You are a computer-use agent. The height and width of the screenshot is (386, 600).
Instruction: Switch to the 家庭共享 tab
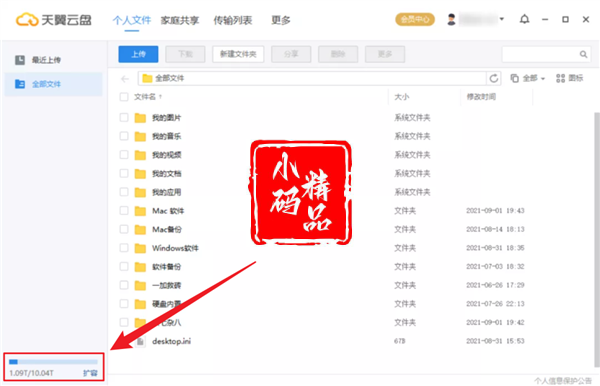[180, 20]
